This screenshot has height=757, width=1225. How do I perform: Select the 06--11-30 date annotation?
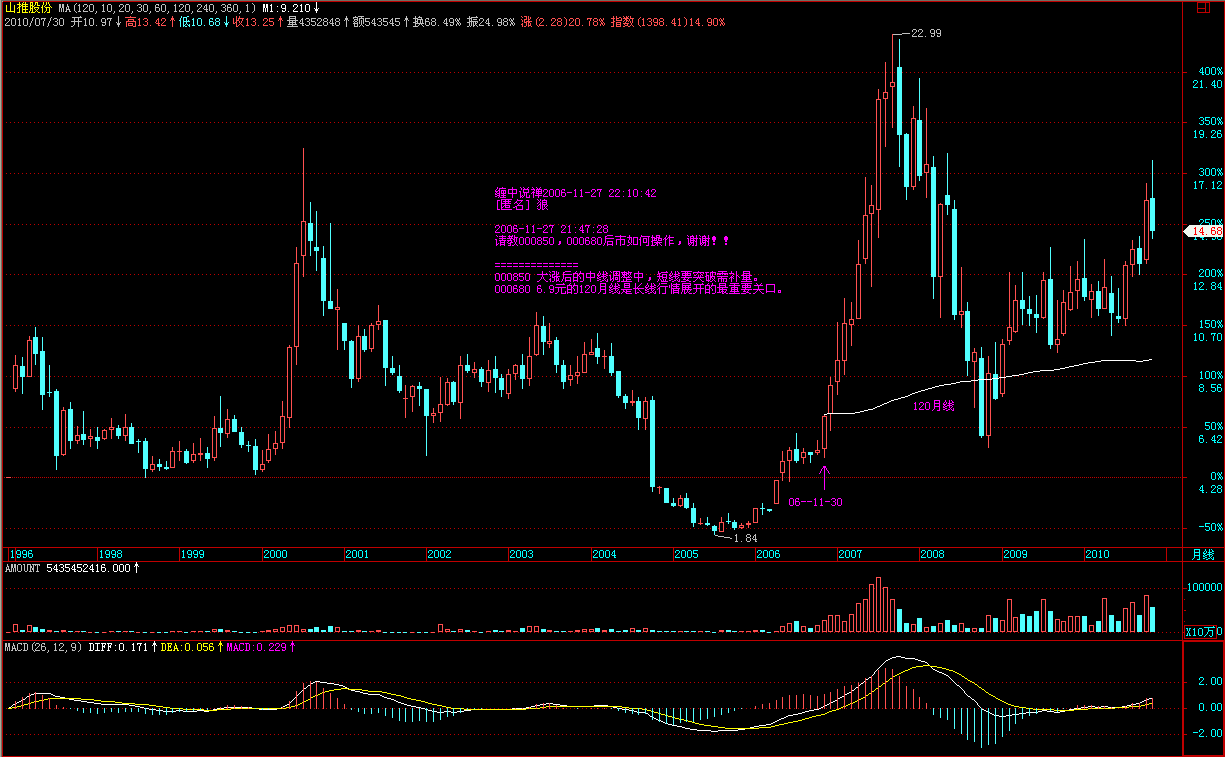click(x=815, y=501)
